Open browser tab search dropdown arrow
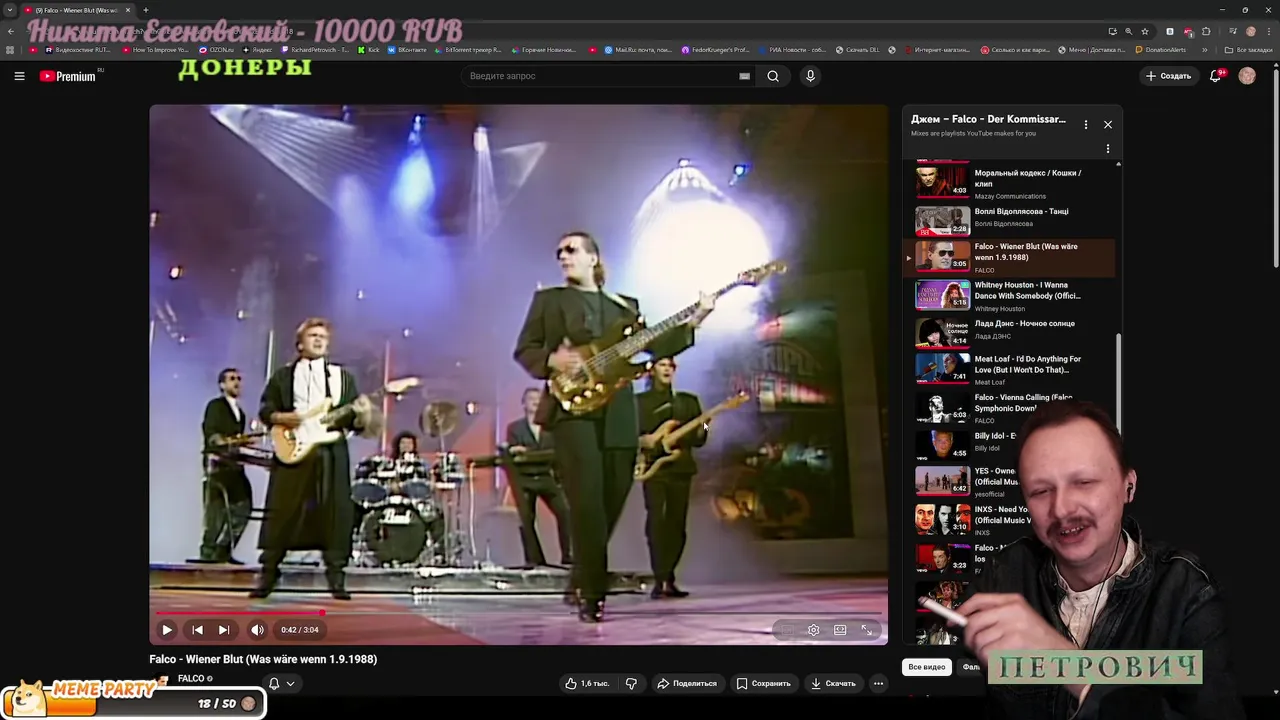Screen dimensions: 1280x720 (x=10, y=10)
